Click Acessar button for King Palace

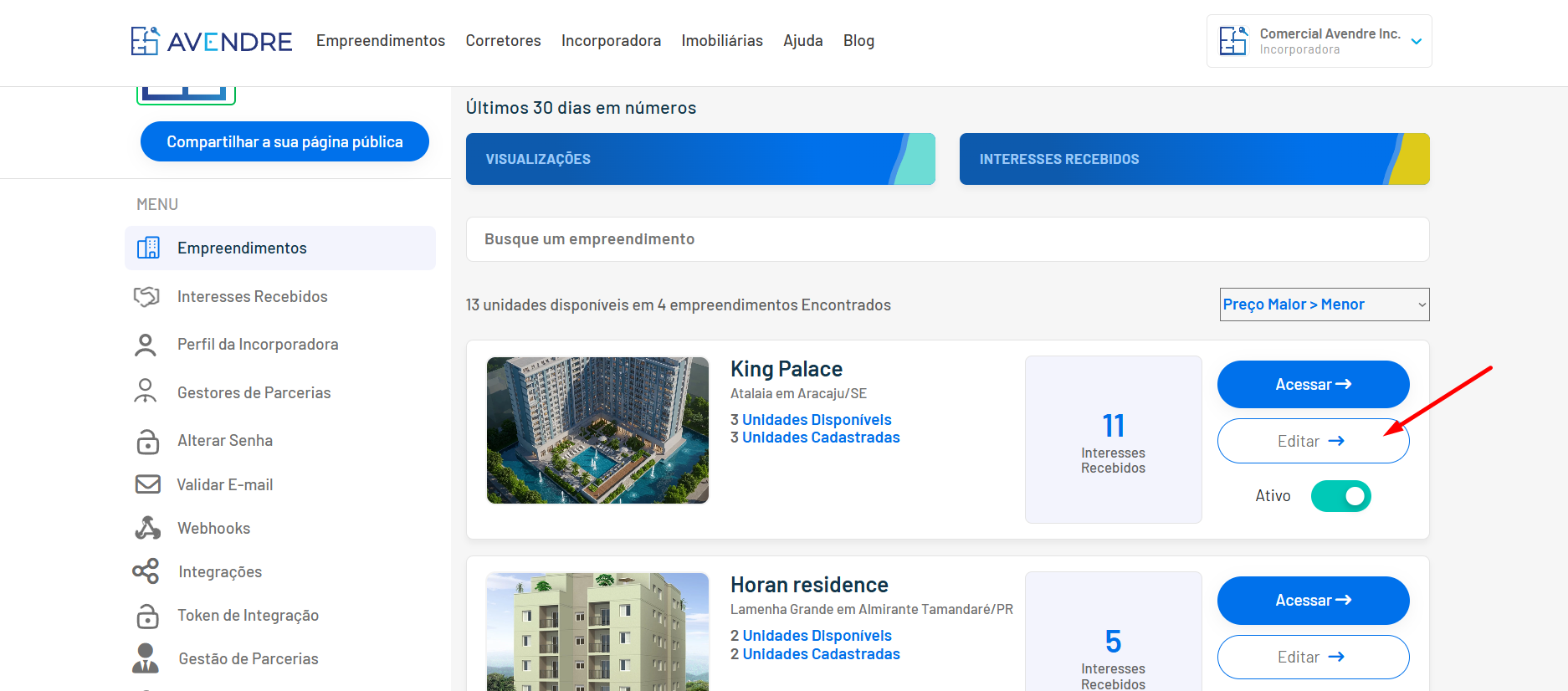(x=1313, y=385)
